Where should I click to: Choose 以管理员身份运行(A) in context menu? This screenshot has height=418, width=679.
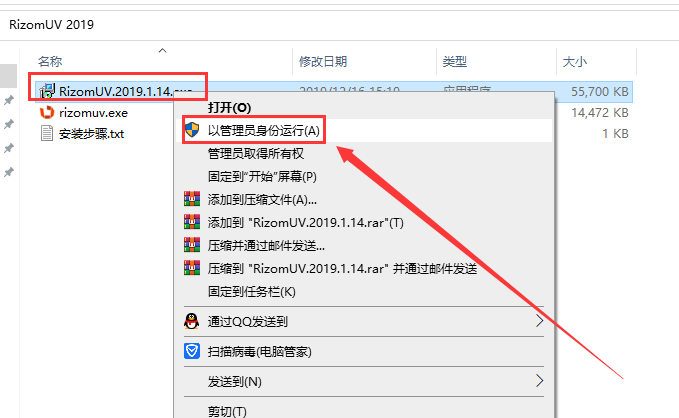(264, 130)
